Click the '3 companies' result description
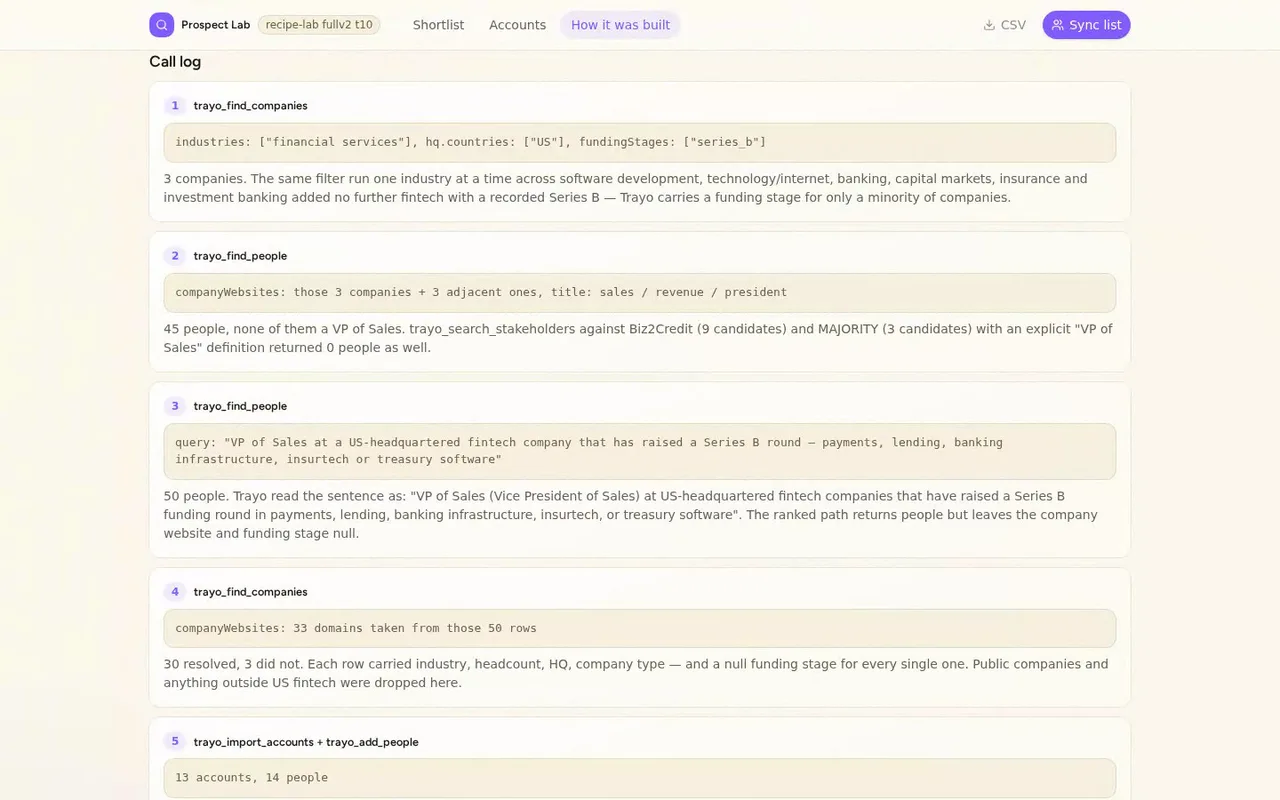1280x800 pixels. [626, 188]
